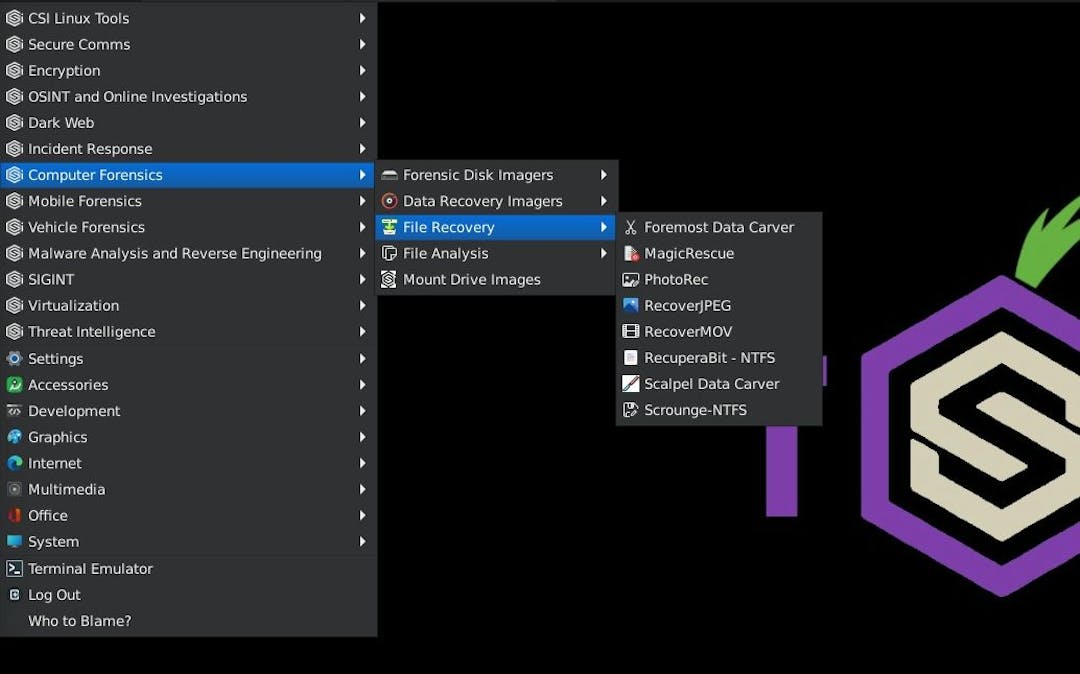
Task: Click the scissors icon beside Foremost Data Carver
Action: [630, 228]
